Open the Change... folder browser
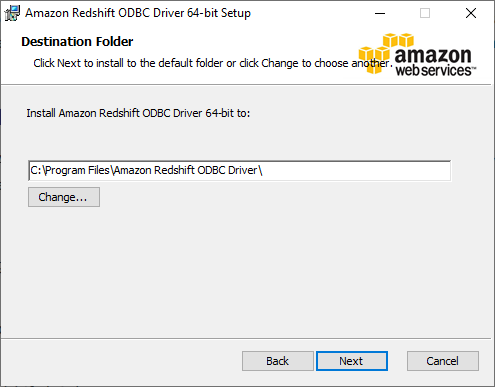 [64, 197]
